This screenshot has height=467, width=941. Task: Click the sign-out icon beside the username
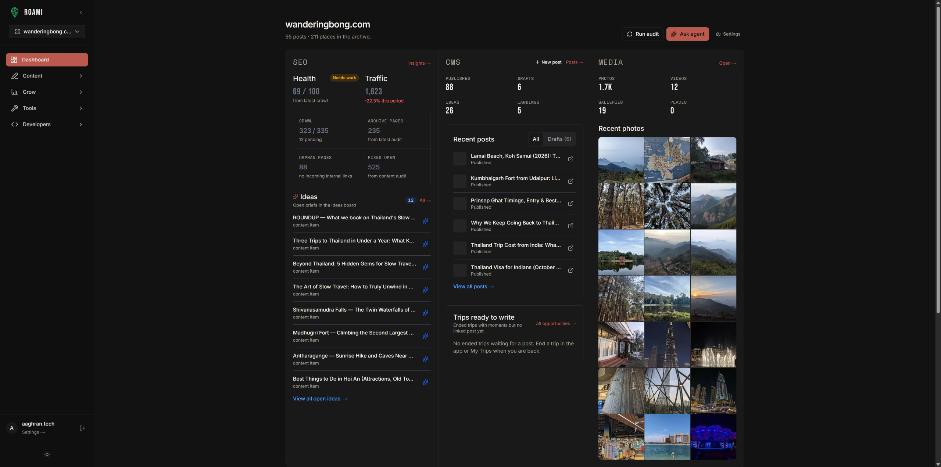click(82, 428)
